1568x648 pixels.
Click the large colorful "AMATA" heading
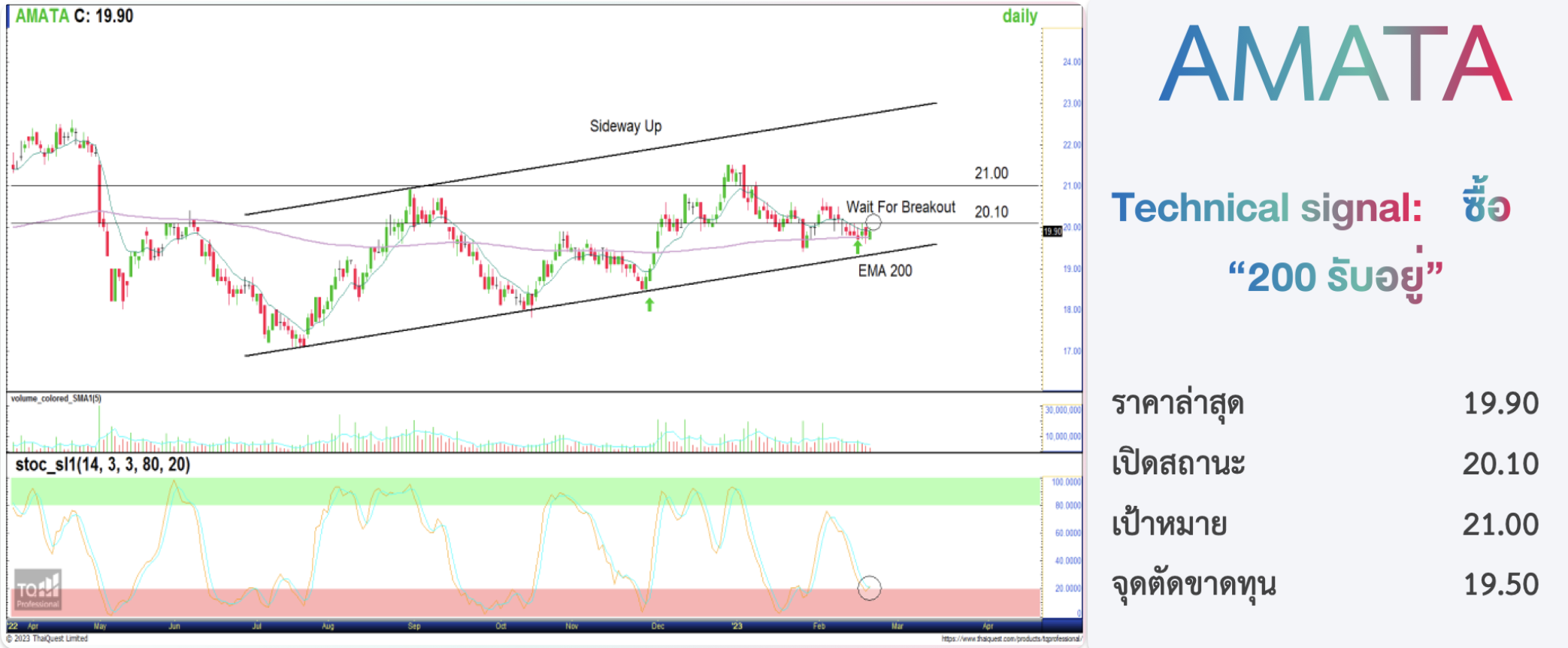coord(1336,63)
